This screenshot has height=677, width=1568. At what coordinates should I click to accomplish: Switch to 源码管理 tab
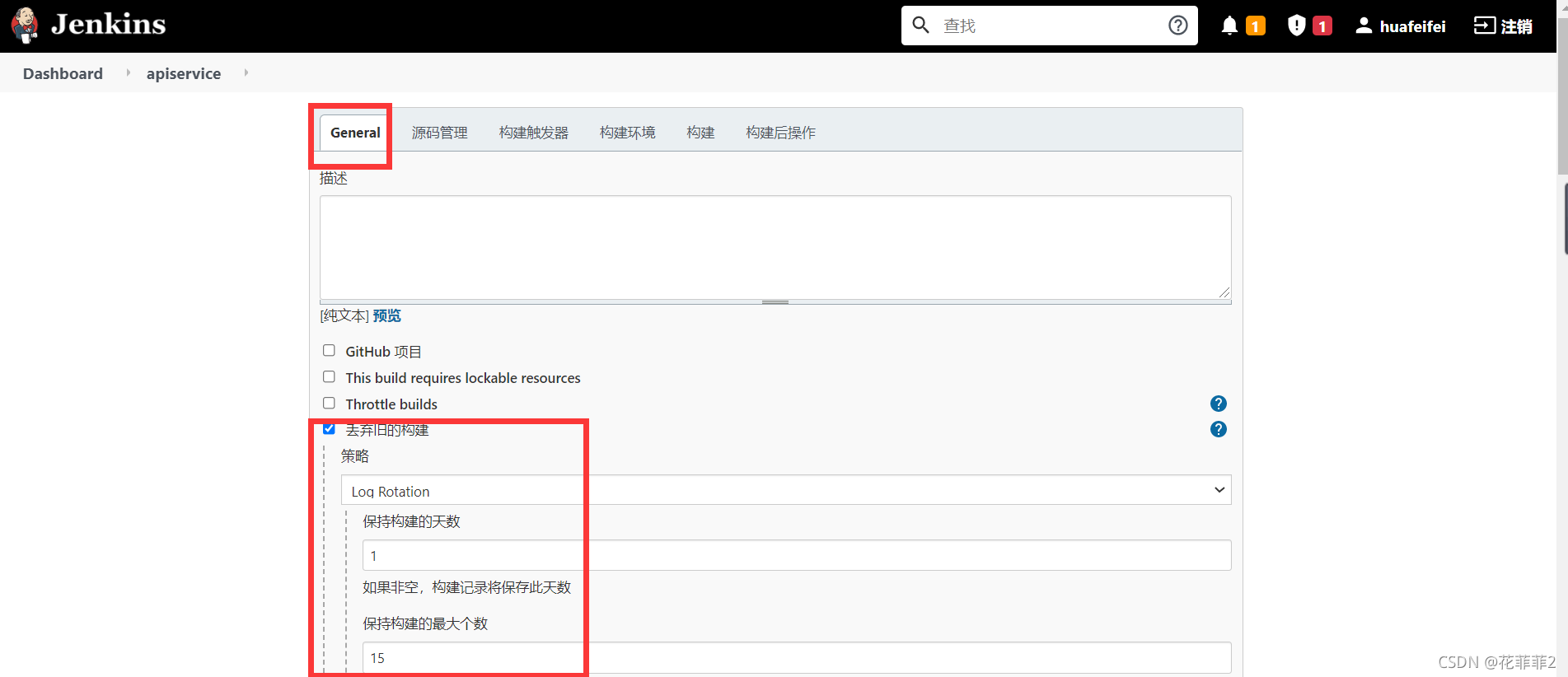(x=439, y=133)
